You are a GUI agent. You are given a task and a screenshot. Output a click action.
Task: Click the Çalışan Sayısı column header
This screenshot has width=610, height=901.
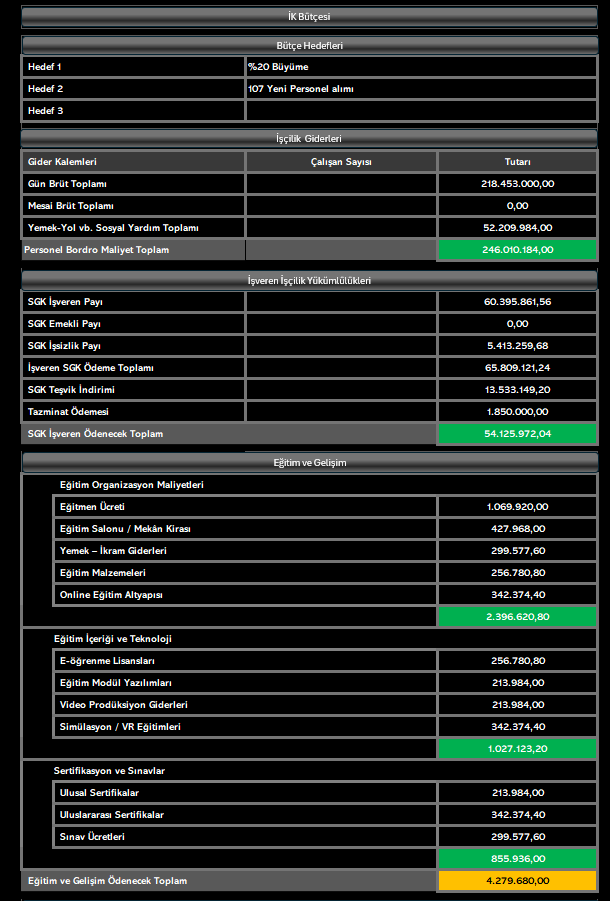(341, 162)
